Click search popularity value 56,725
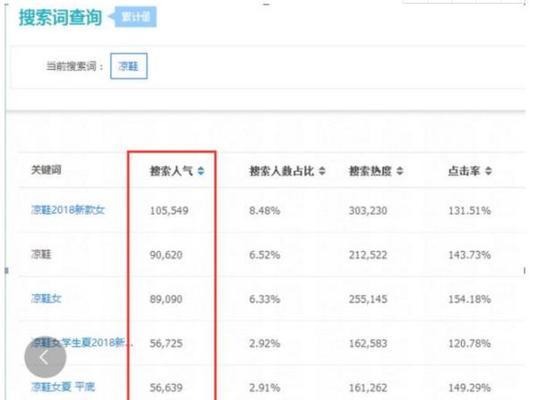 click(x=166, y=343)
